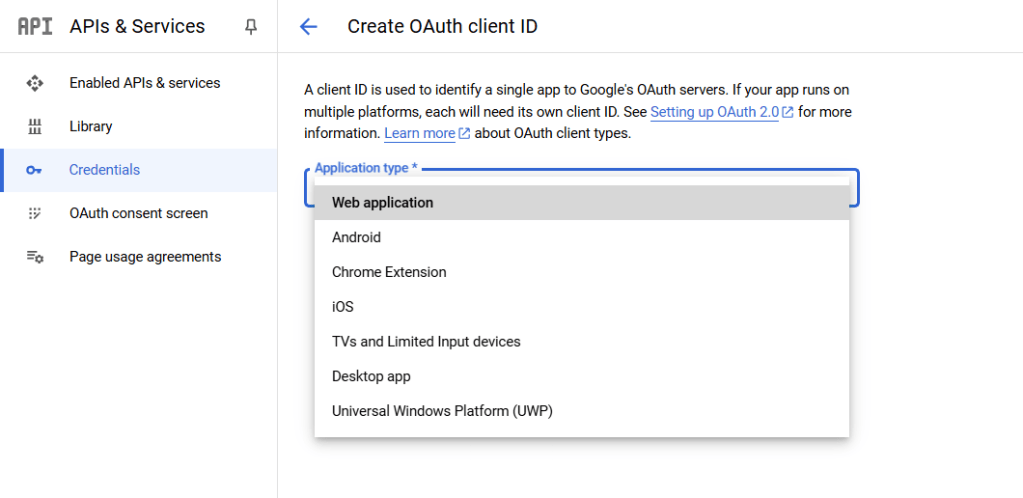The width and height of the screenshot is (1023, 498).
Task: Choose TVs and Limited Input devices
Action: click(426, 342)
